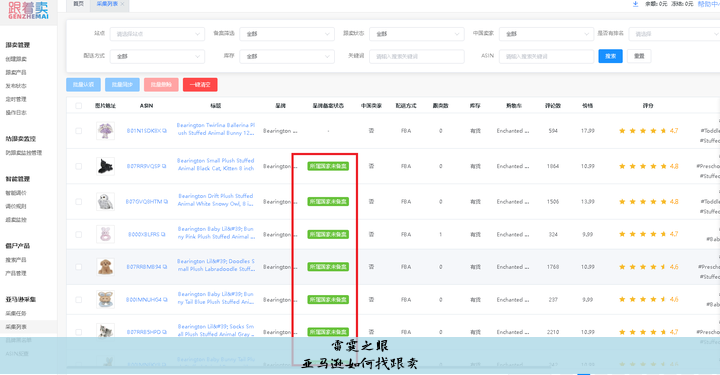Tick the checkbox for the Snowy Owl row

pyautogui.click(x=79, y=201)
